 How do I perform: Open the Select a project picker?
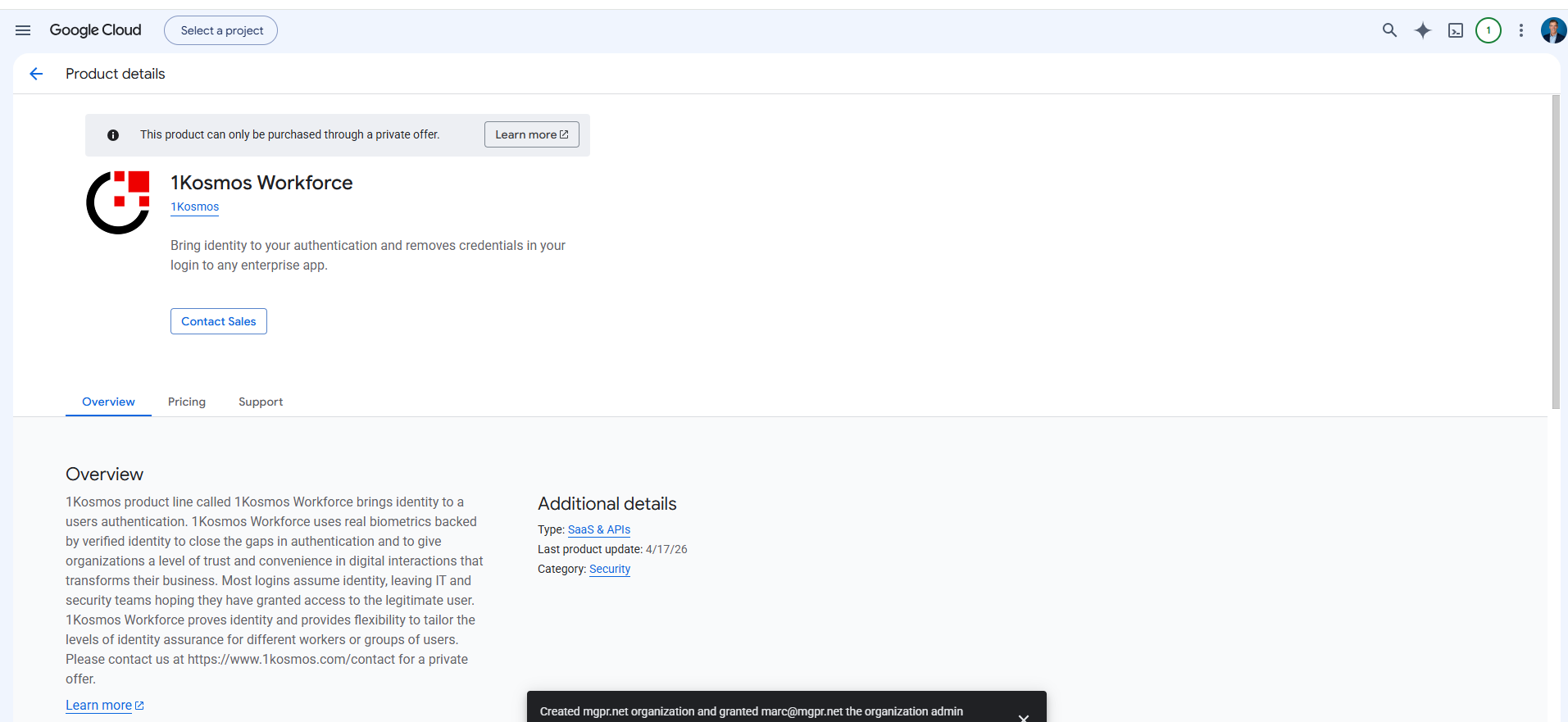[x=220, y=30]
